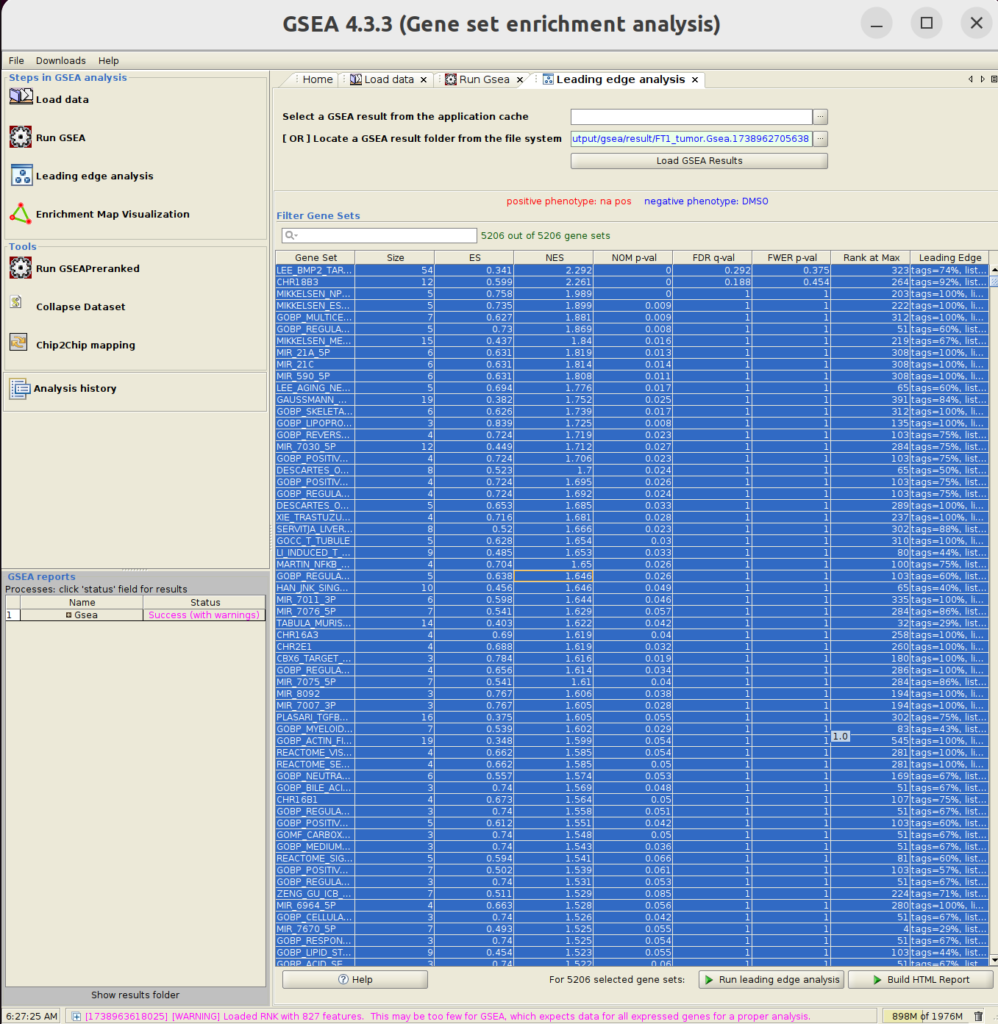Close the Leading edge analysis tab

pyautogui.click(x=695, y=80)
